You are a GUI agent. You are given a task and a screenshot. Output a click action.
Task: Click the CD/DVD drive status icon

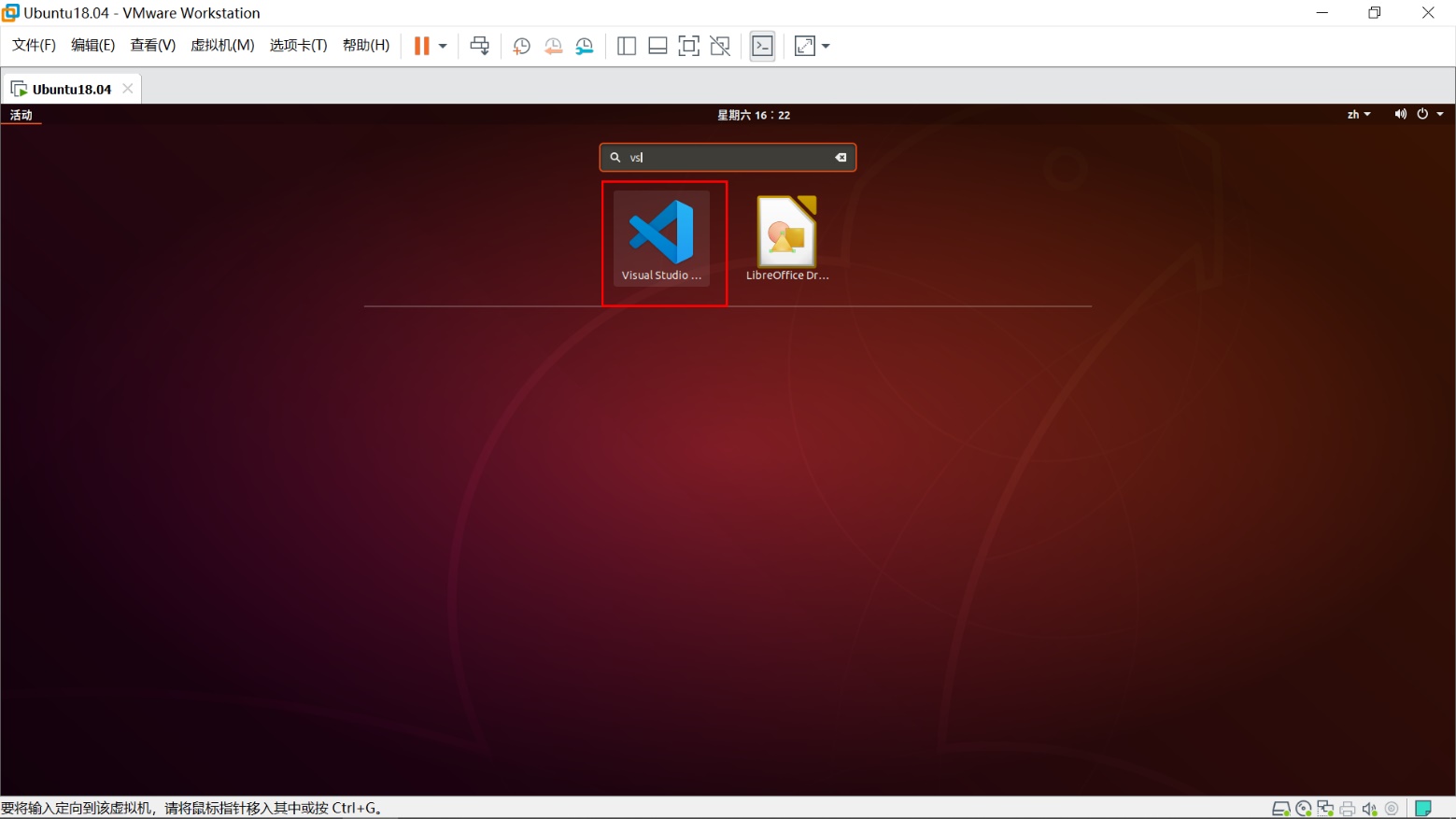(x=1304, y=809)
